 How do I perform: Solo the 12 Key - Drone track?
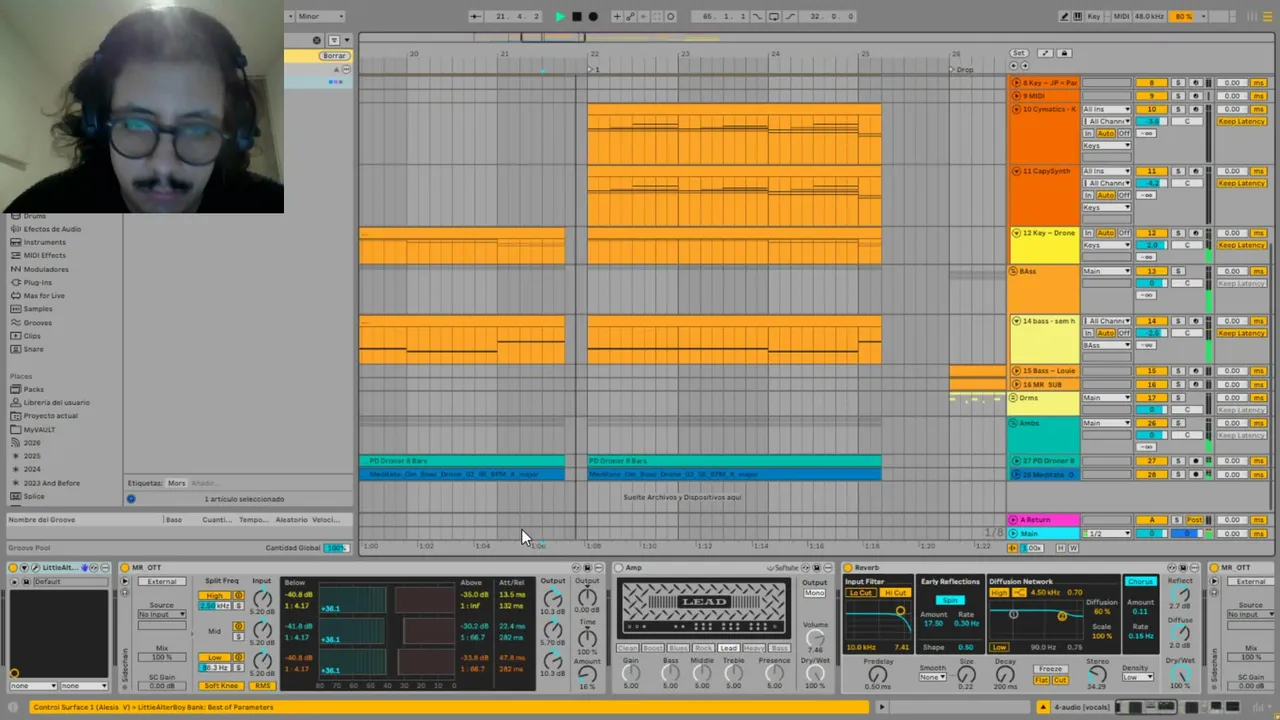(x=1178, y=233)
